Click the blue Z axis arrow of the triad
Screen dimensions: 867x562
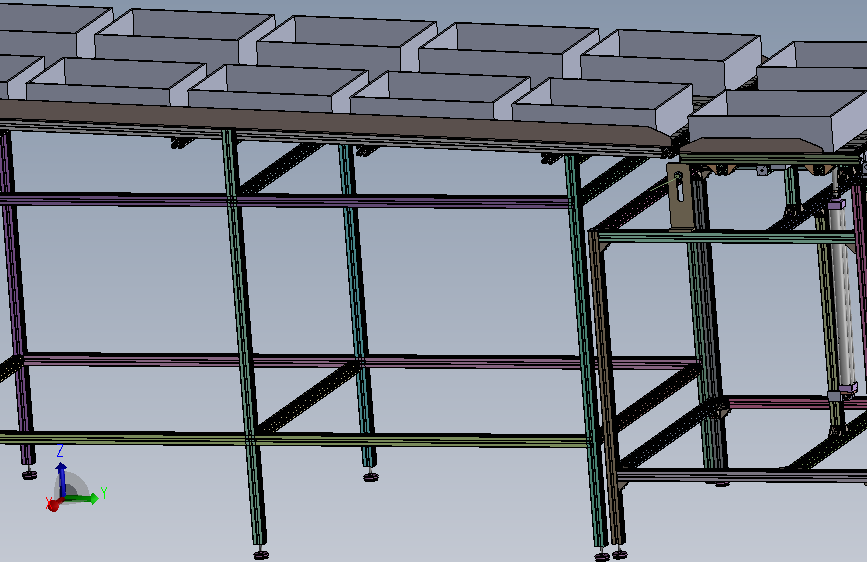coord(61,480)
